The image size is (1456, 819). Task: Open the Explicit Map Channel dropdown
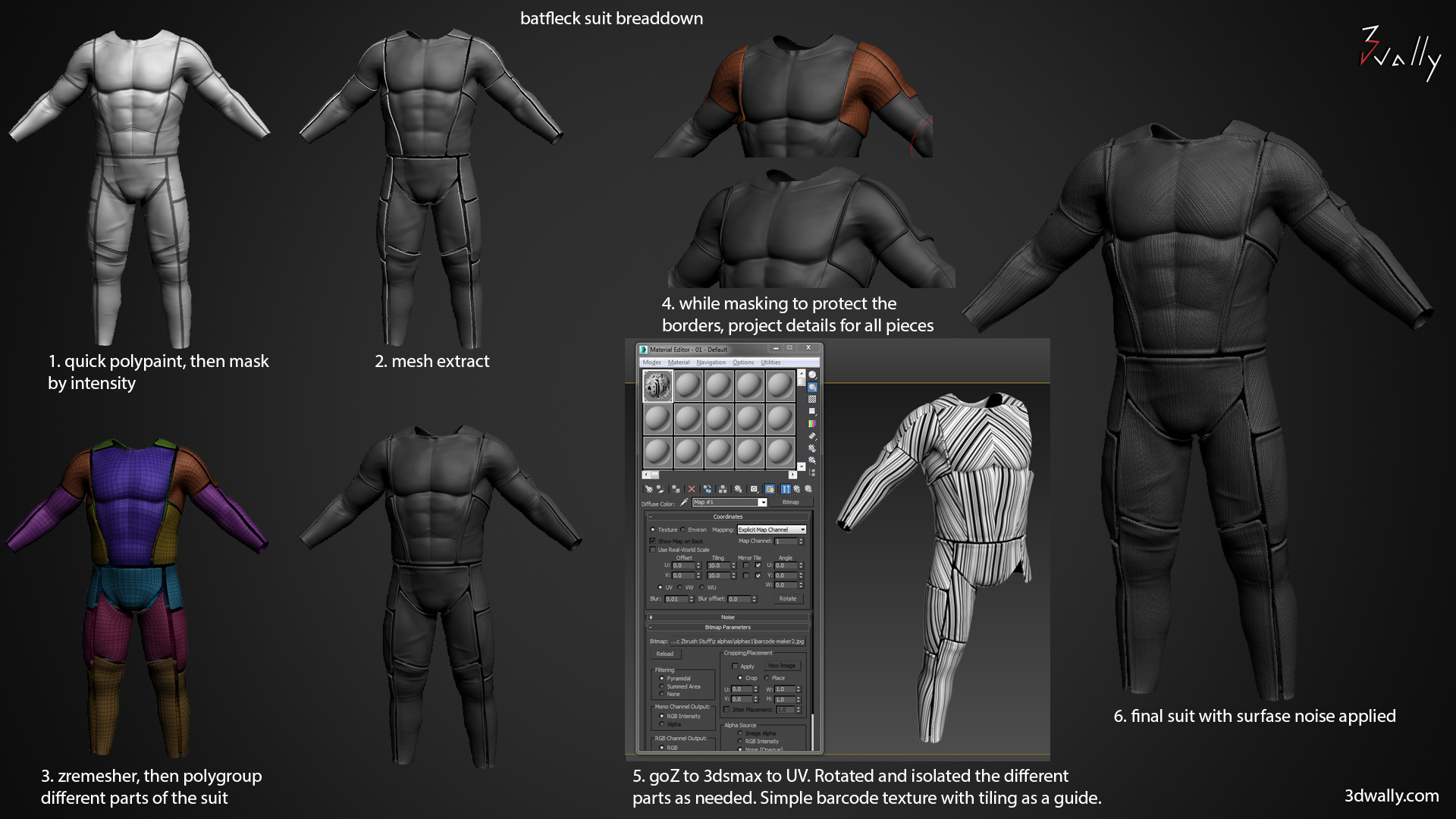pos(771,529)
